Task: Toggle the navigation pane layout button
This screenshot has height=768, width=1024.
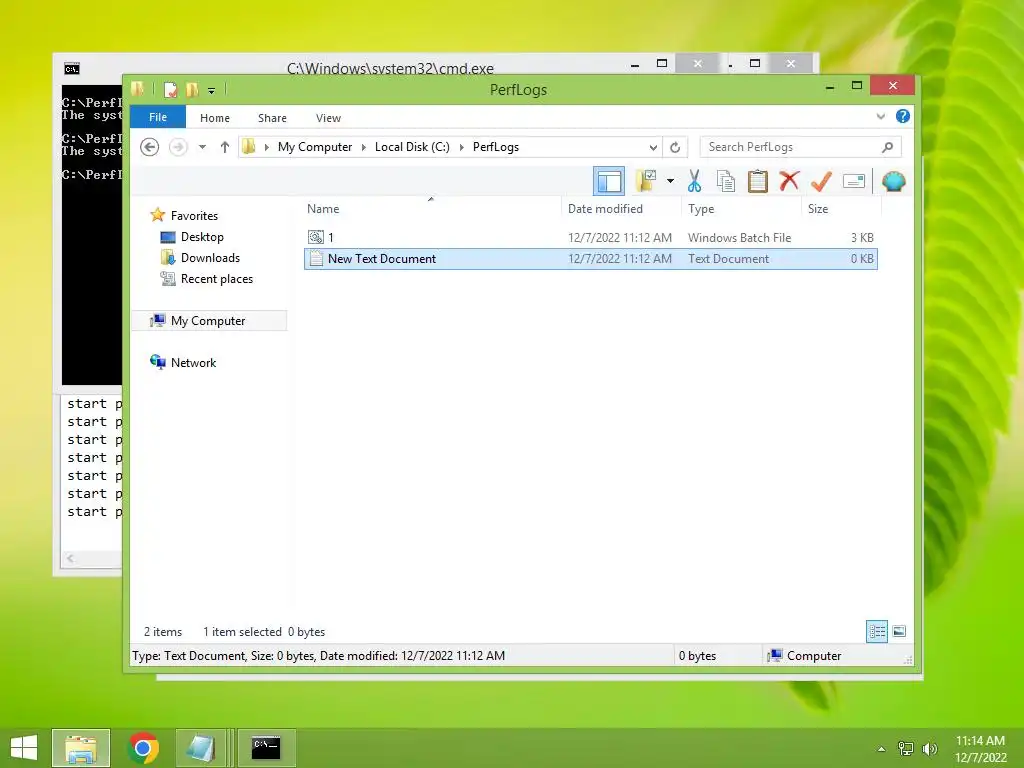Action: (609, 181)
